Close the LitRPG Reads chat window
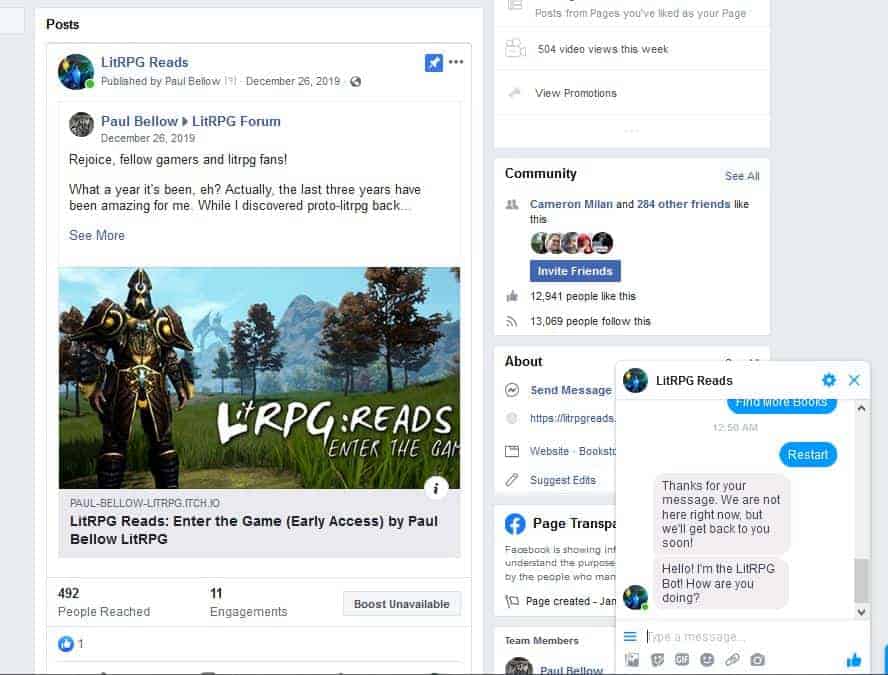This screenshot has width=888, height=675. pos(854,380)
